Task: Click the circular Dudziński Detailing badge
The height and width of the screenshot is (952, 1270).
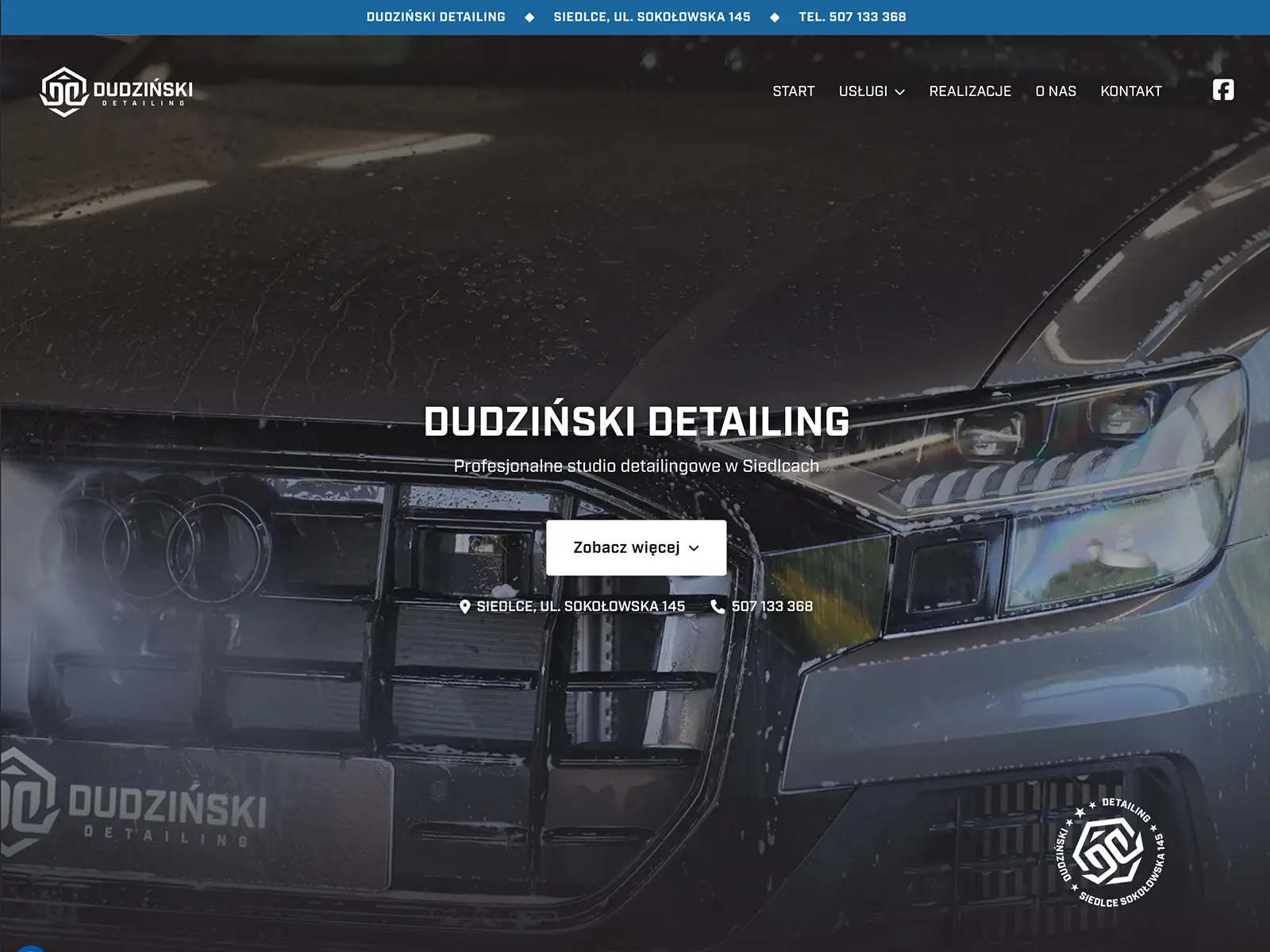Action: point(1110,853)
